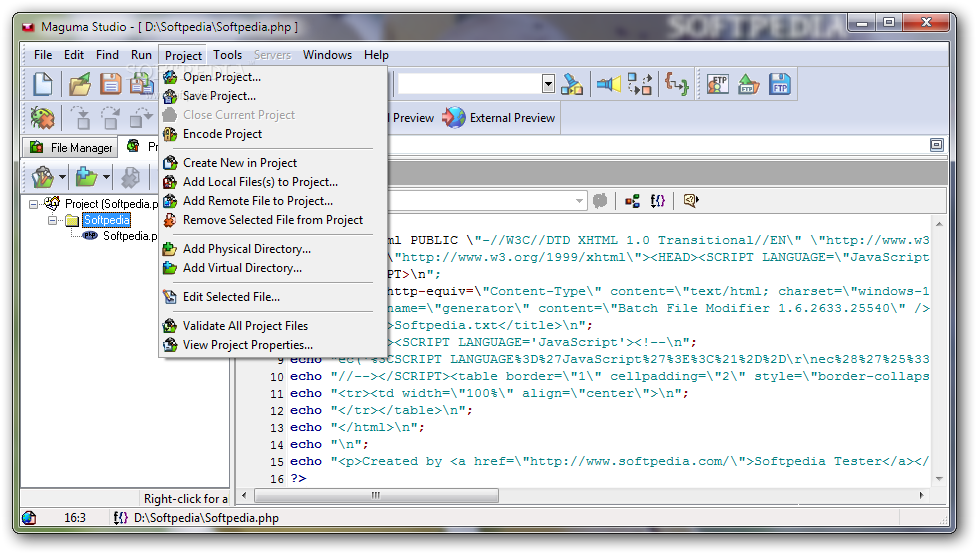This screenshot has width=977, height=554.
Task: Select Remove Selected File from Project
Action: (x=273, y=220)
